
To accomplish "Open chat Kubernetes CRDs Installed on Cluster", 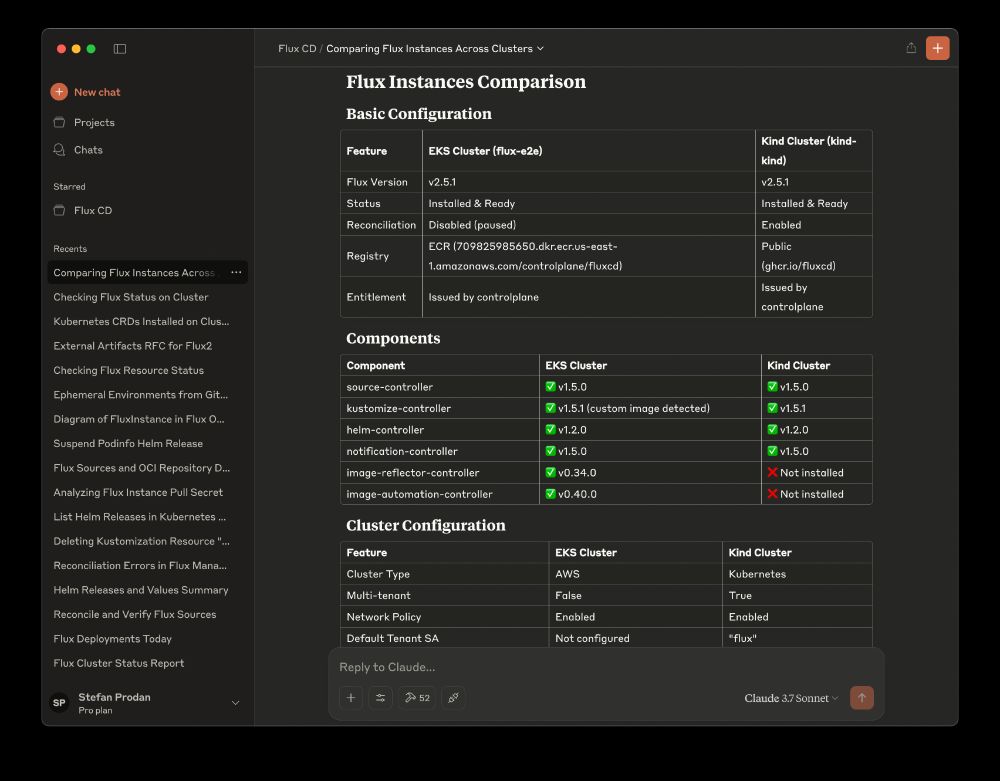I will click(141, 321).
